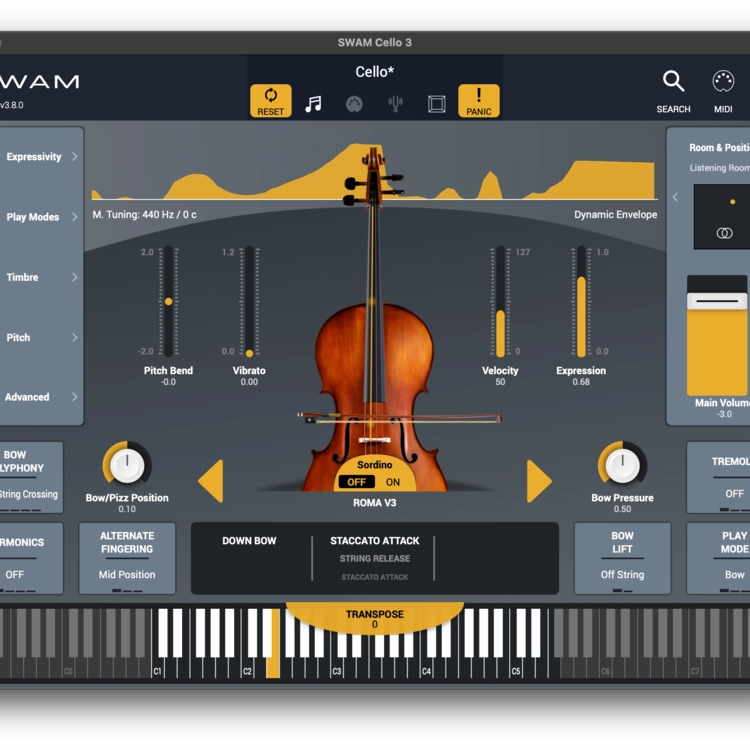Expand the Play Modes section
Image resolution: width=750 pixels, height=750 pixels.
40,217
